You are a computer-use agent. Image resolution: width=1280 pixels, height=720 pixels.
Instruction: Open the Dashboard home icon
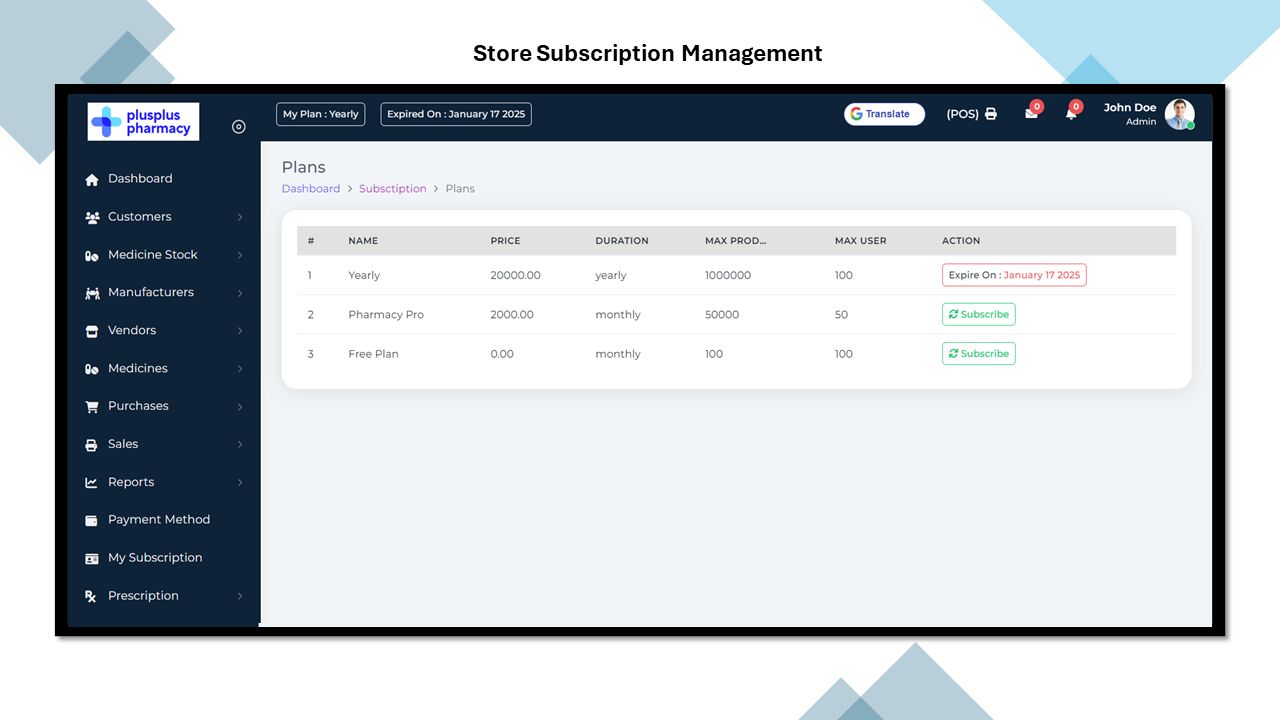[x=92, y=179]
